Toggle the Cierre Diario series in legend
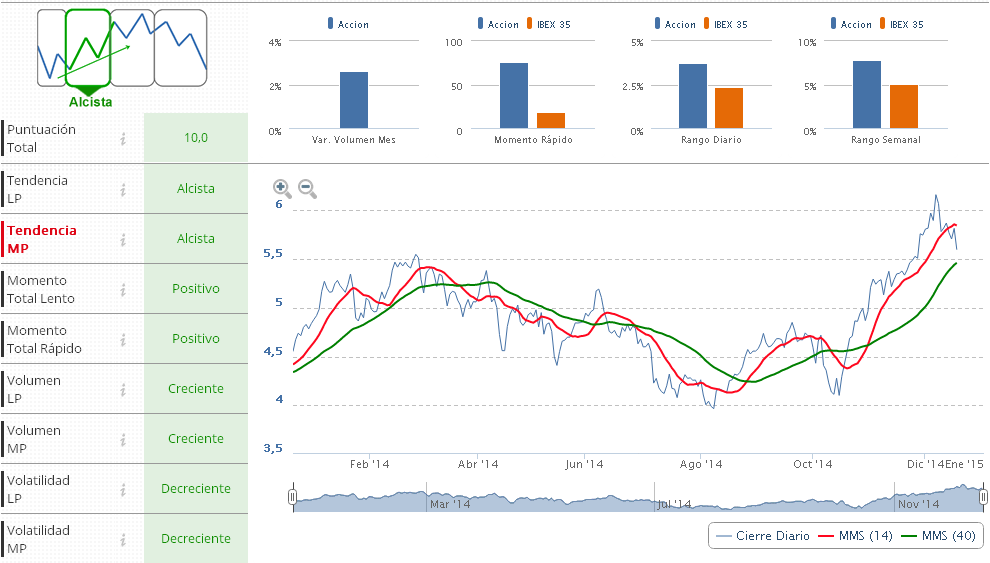 click(763, 536)
